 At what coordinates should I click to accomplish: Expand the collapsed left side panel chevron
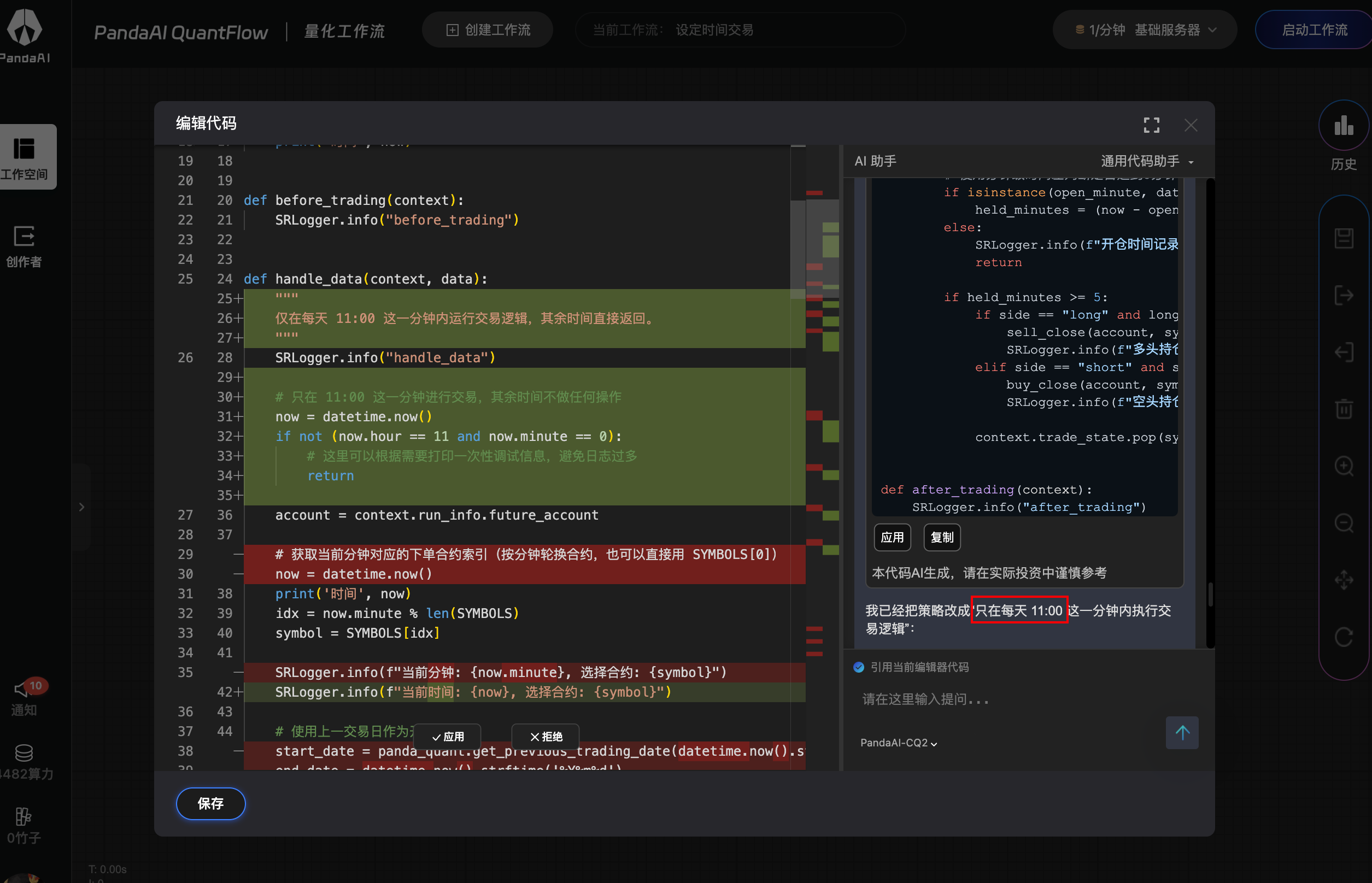tap(81, 507)
